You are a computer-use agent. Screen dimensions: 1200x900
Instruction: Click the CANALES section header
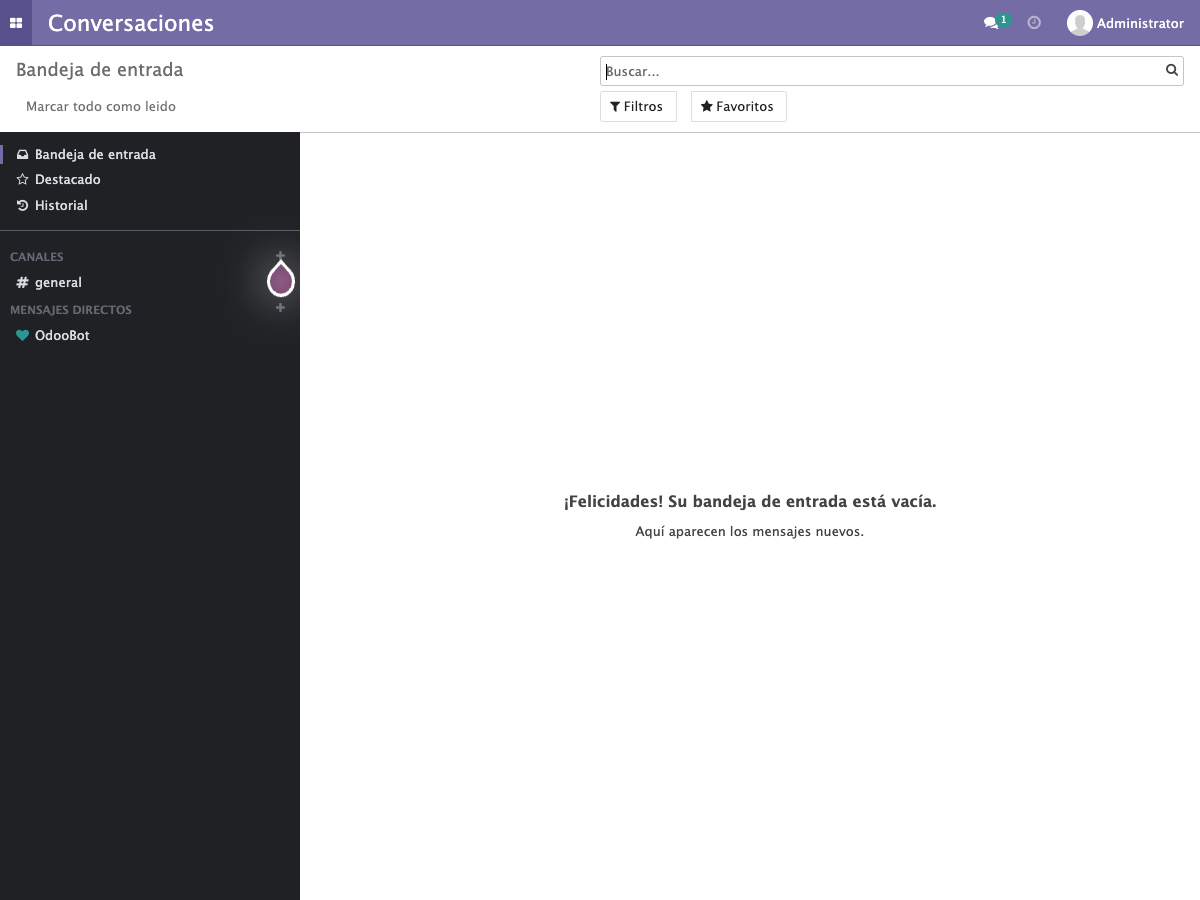37,257
